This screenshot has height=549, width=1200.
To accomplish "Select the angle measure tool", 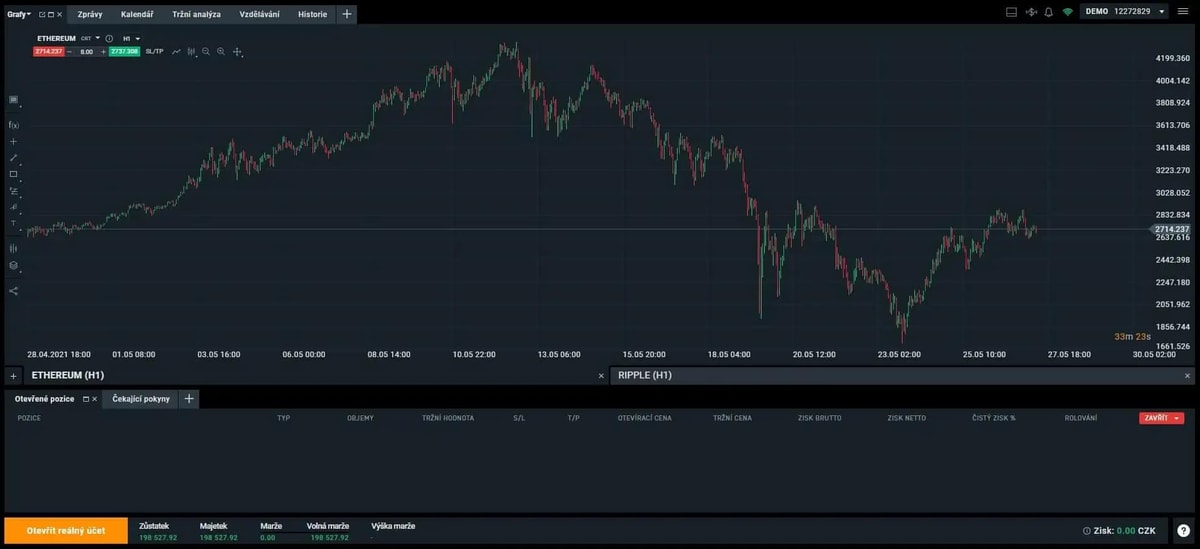I will pyautogui.click(x=13, y=206).
